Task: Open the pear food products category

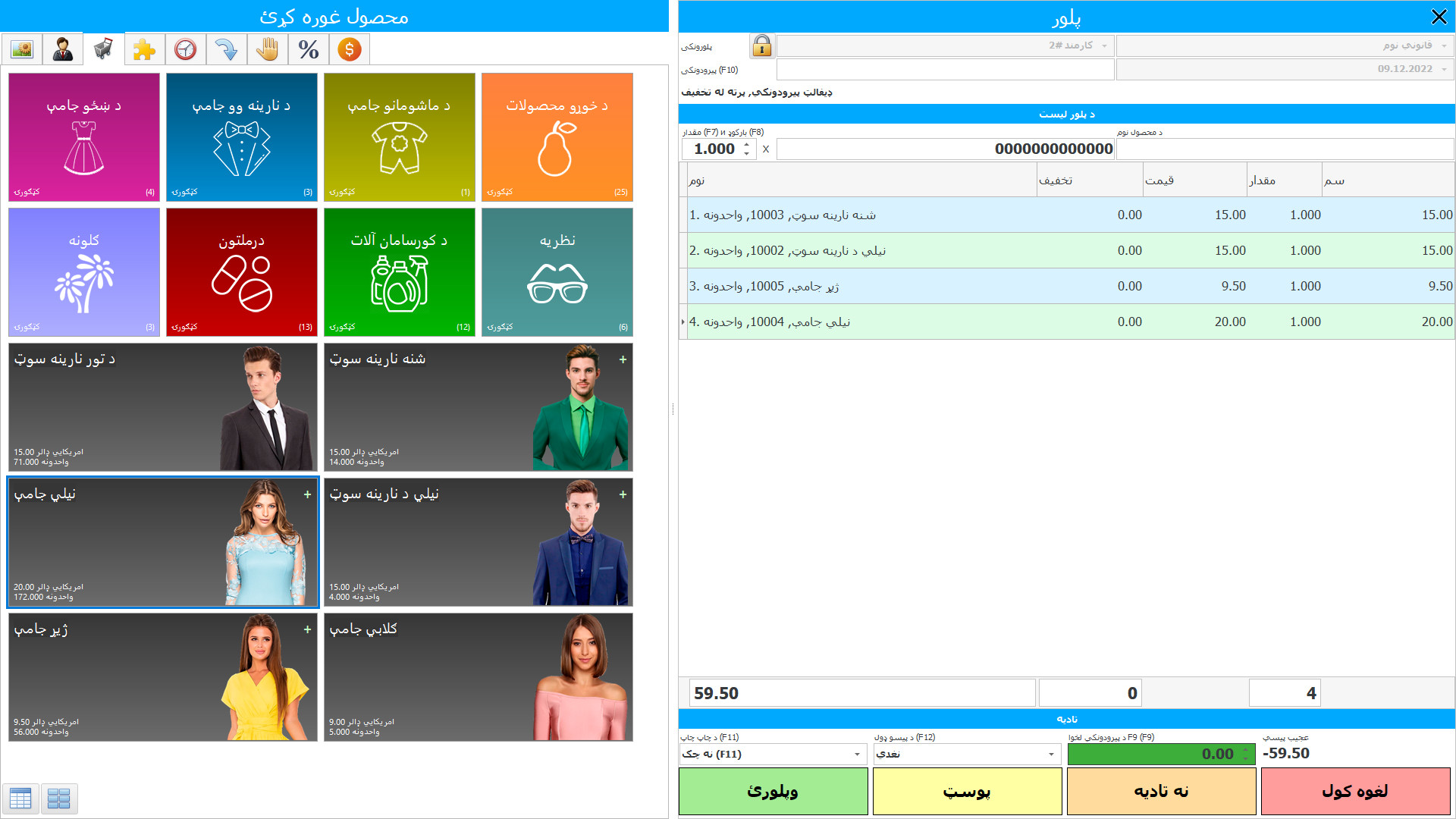Action: coord(557,137)
